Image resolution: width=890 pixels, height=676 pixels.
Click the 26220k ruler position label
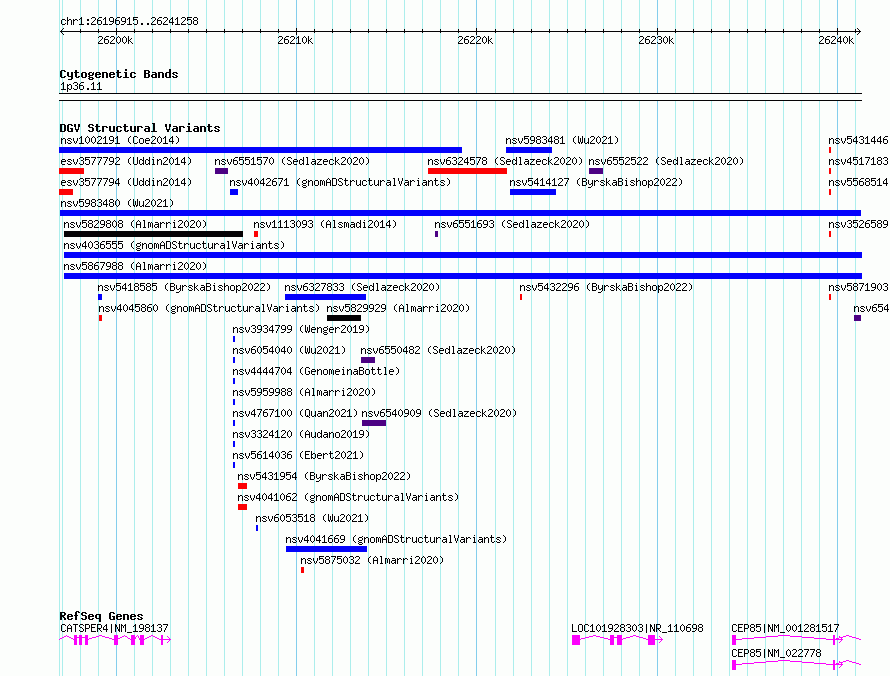click(x=475, y=40)
